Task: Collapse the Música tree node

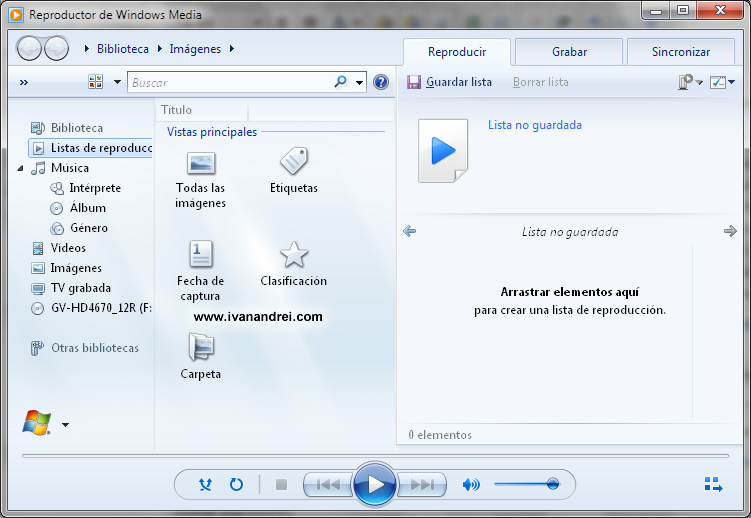Action: pos(20,168)
